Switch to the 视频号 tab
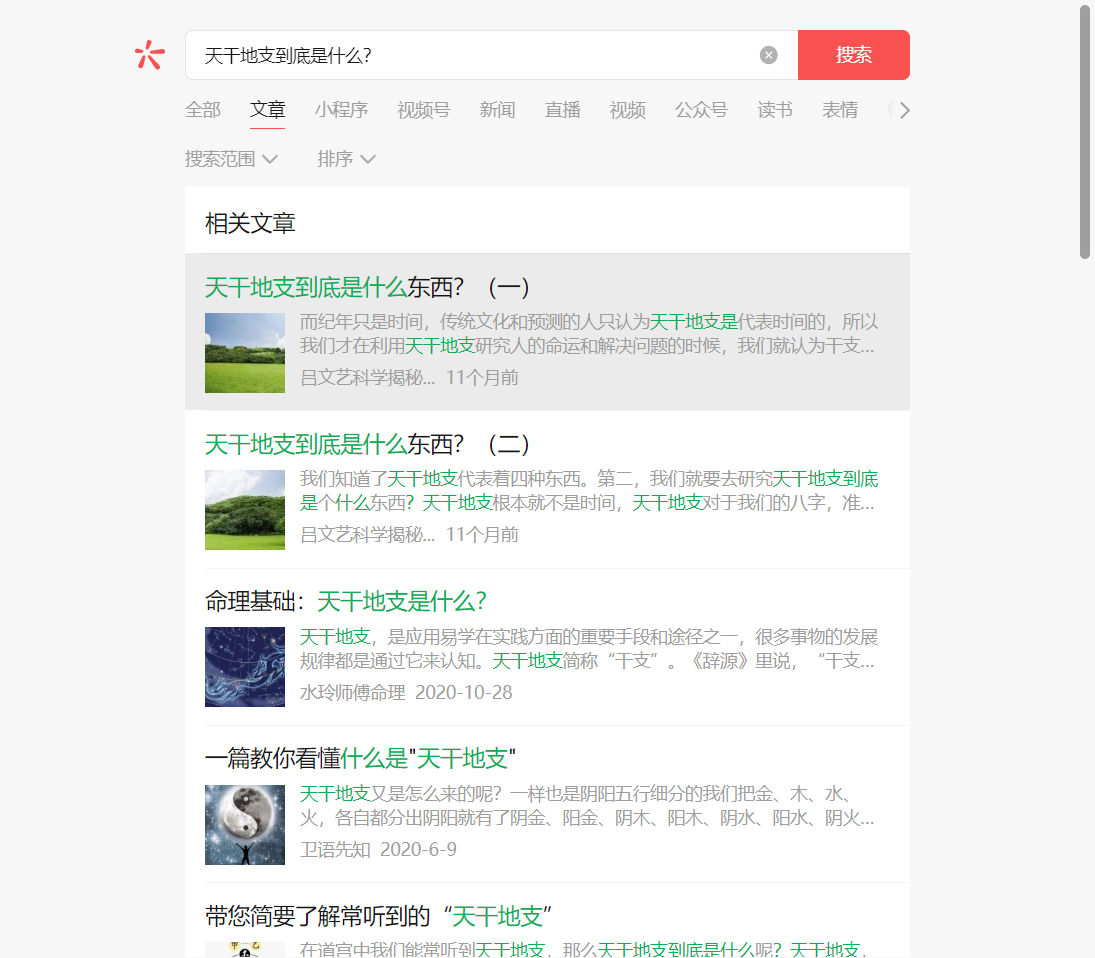Image resolution: width=1095 pixels, height=958 pixels. coord(423,110)
